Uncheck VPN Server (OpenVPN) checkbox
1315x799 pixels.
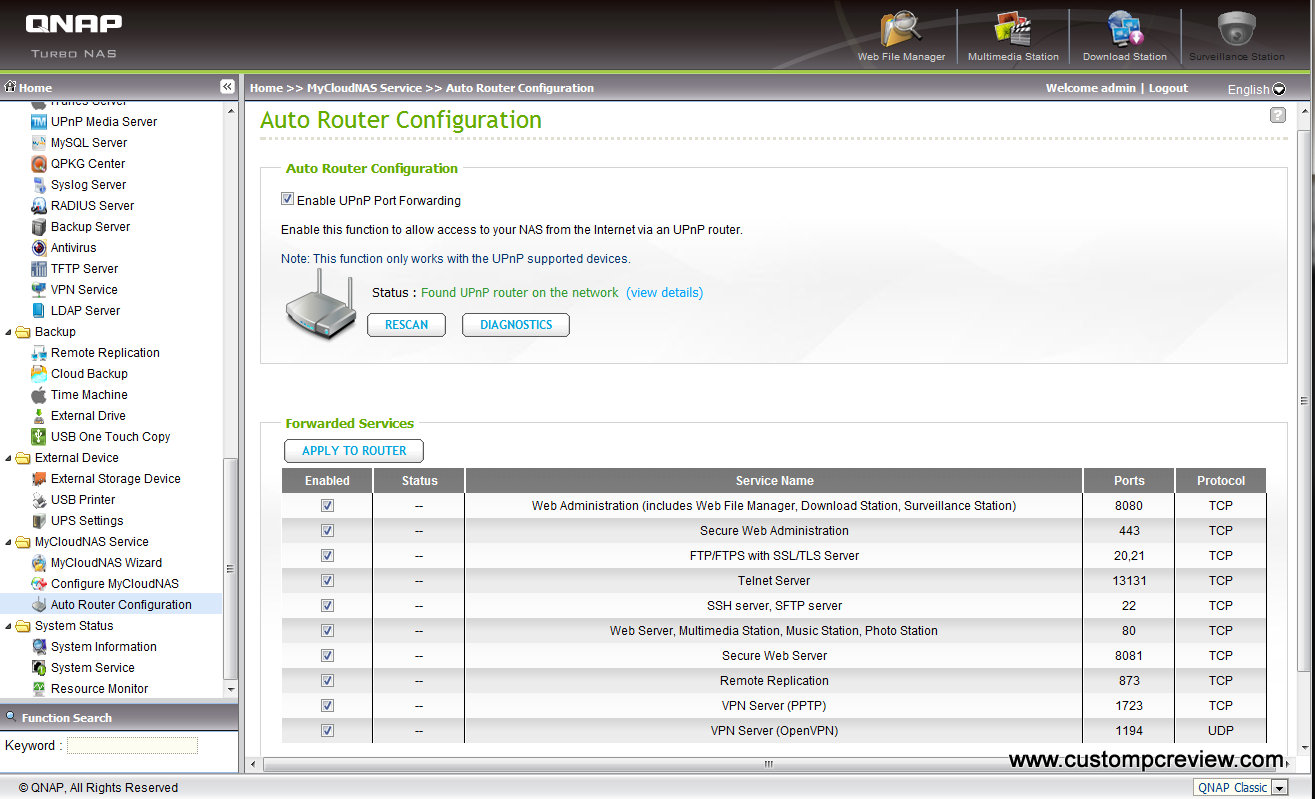[x=327, y=730]
